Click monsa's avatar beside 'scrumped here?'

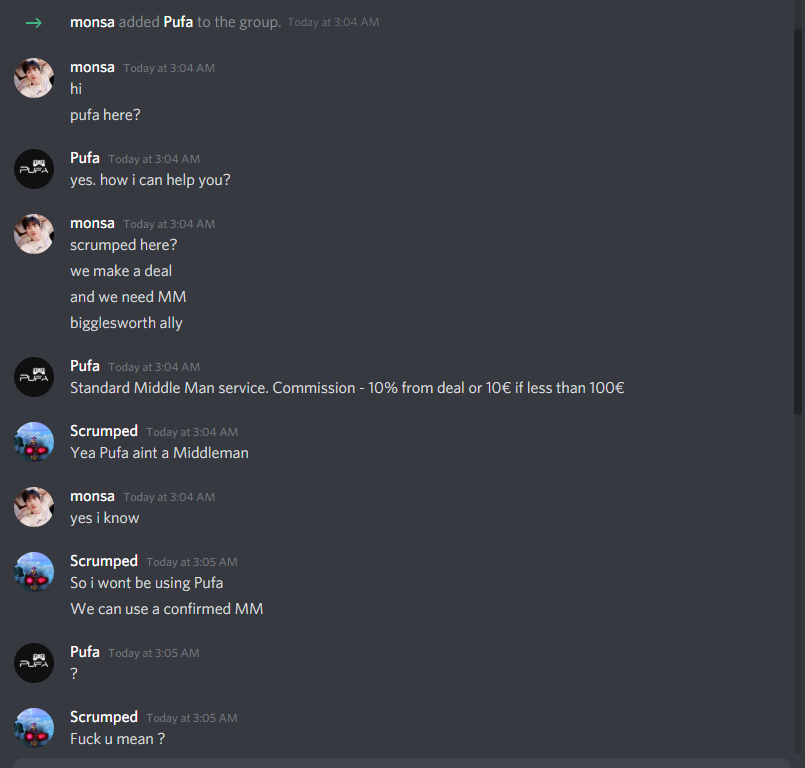click(34, 234)
